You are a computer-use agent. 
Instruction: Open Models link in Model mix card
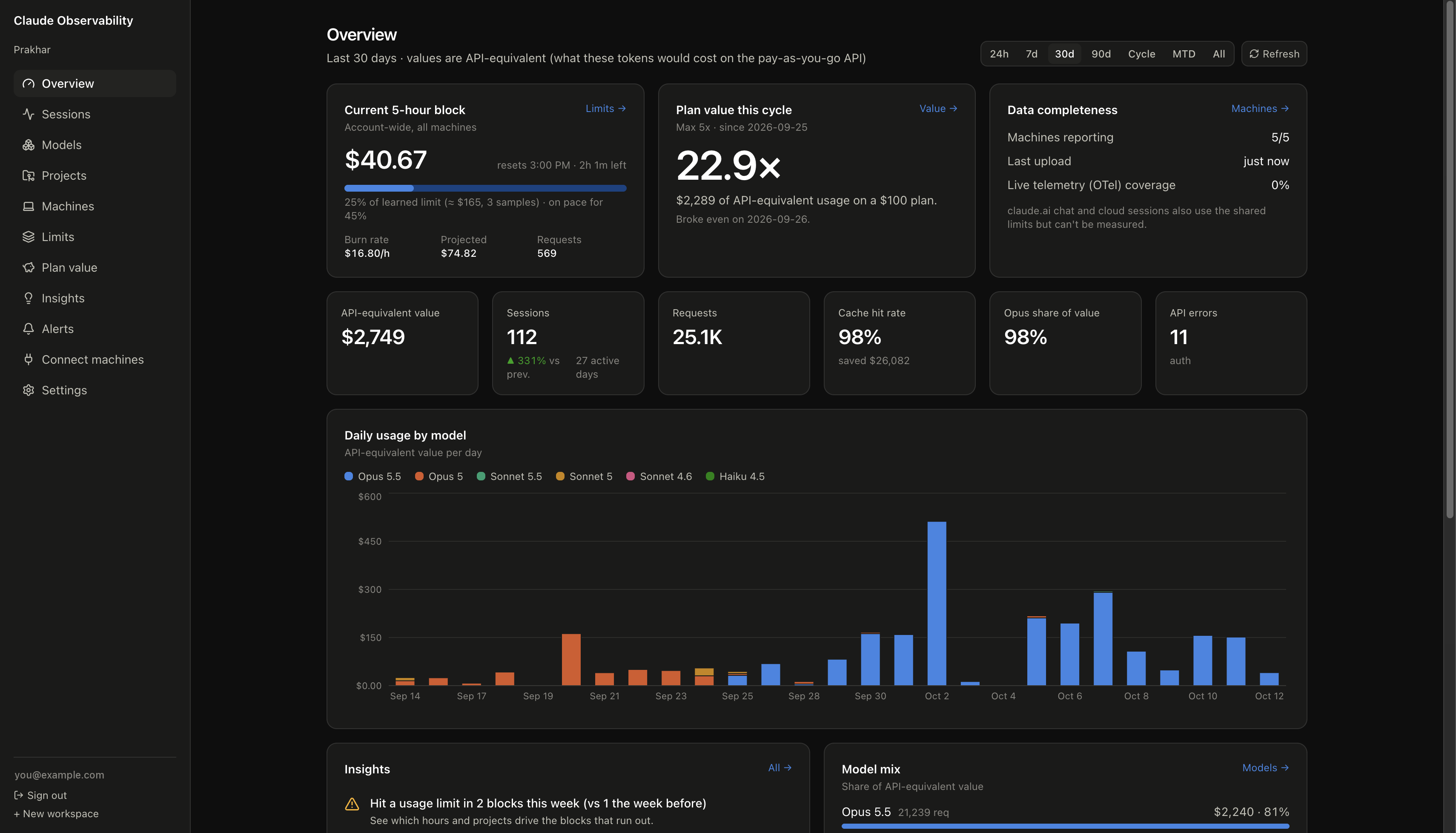pyautogui.click(x=1265, y=768)
